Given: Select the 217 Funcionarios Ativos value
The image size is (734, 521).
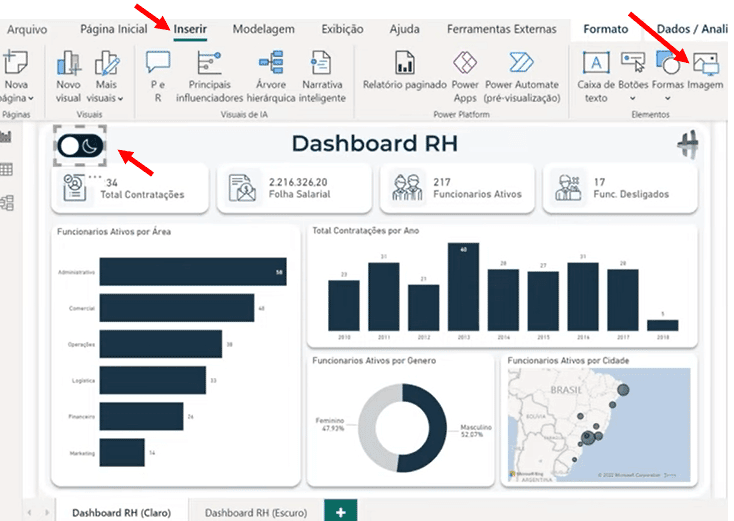Looking at the screenshot, I should 441,182.
